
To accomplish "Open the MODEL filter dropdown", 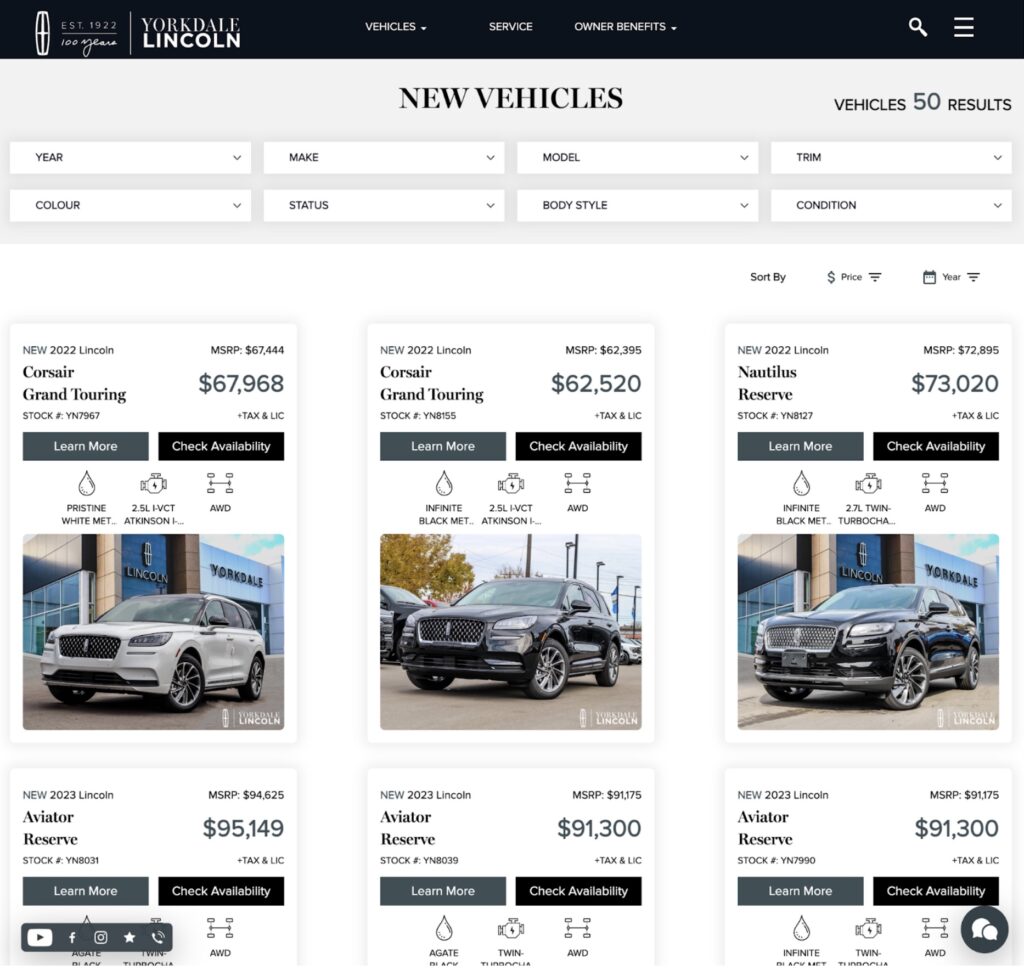I will pos(637,157).
